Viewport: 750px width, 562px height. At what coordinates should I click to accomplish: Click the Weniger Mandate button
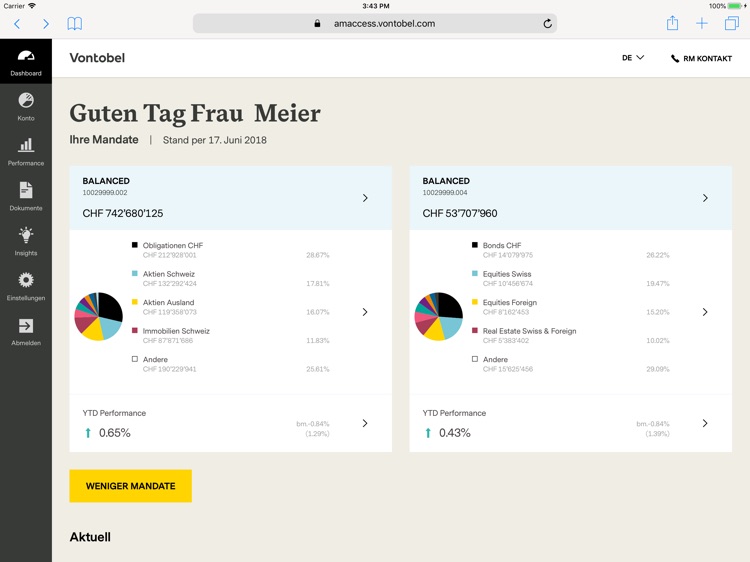pyautogui.click(x=130, y=486)
